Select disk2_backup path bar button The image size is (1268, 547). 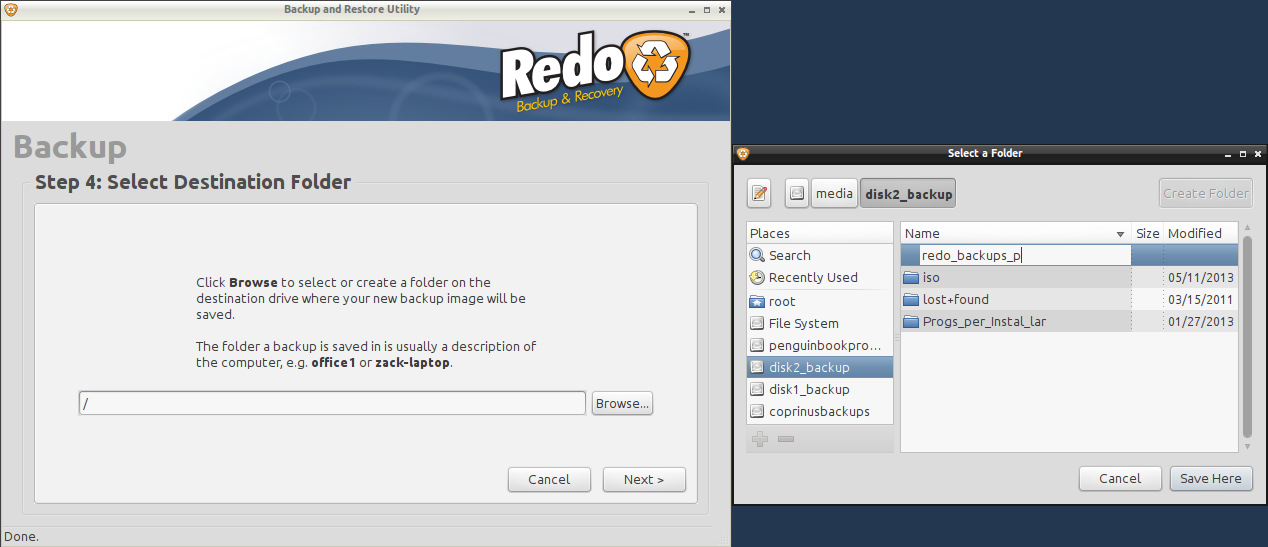coord(908,194)
